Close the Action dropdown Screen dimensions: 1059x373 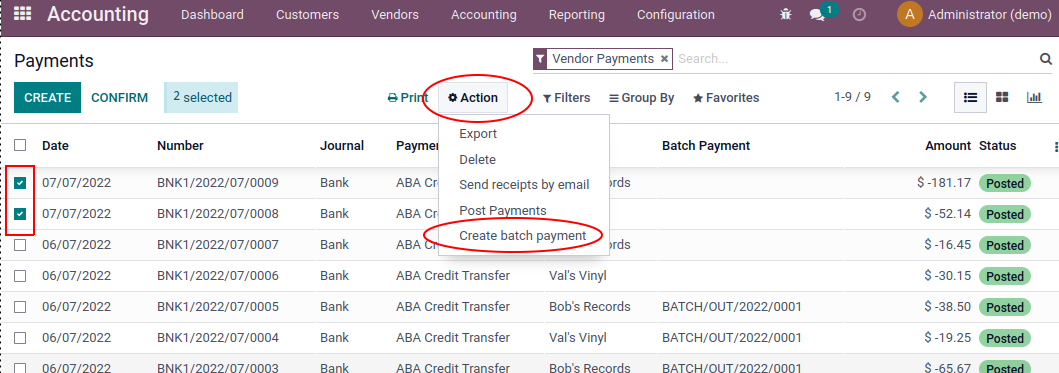[x=473, y=98]
